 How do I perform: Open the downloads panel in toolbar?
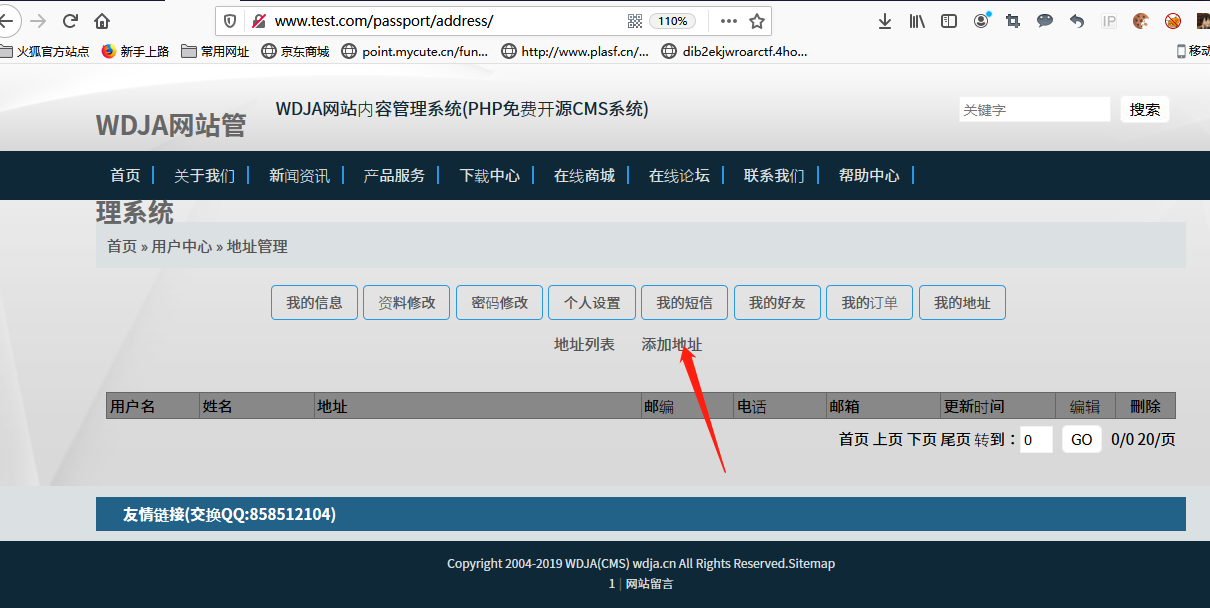(885, 21)
